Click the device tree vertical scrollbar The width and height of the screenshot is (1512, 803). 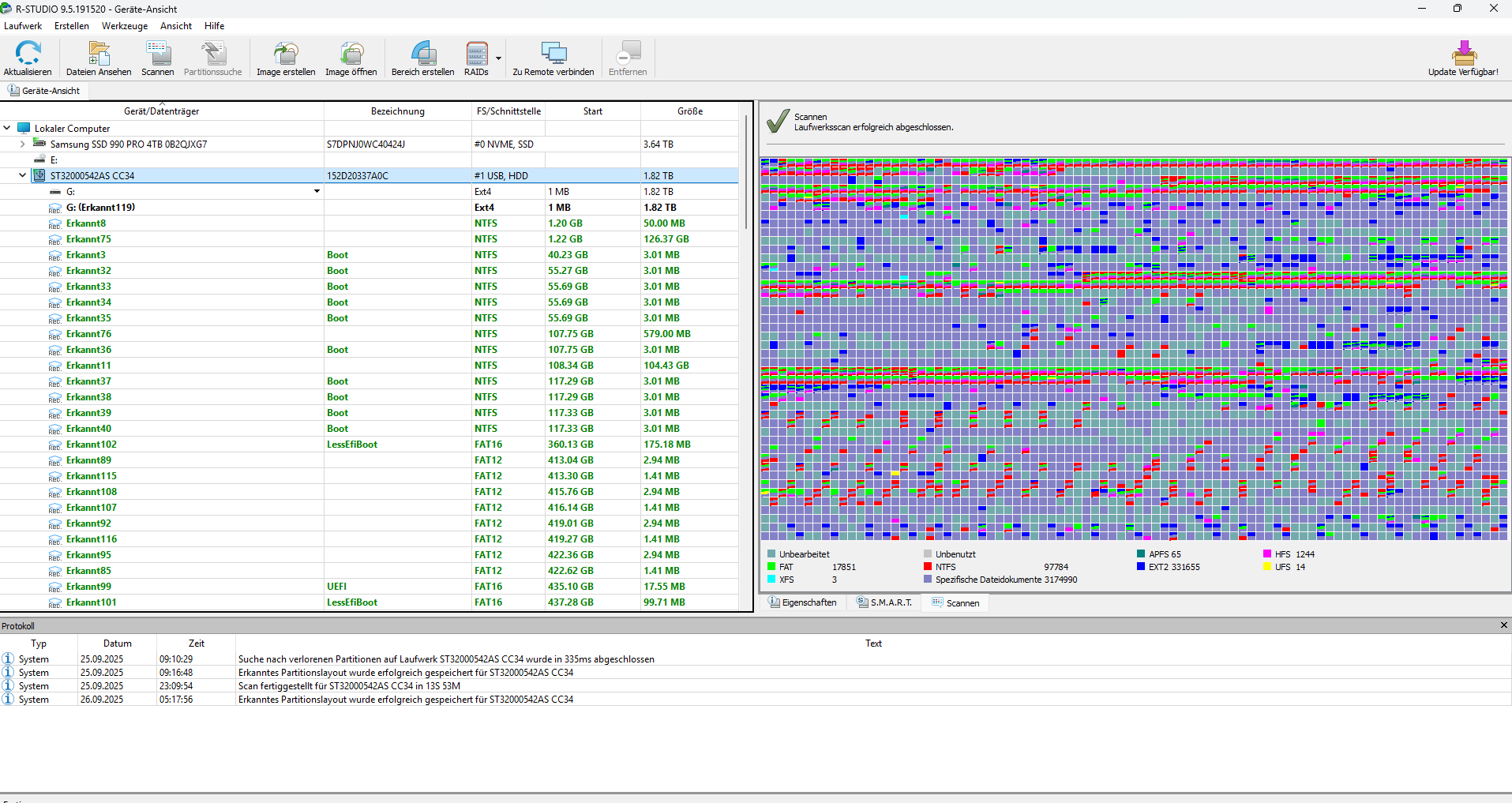click(x=746, y=174)
